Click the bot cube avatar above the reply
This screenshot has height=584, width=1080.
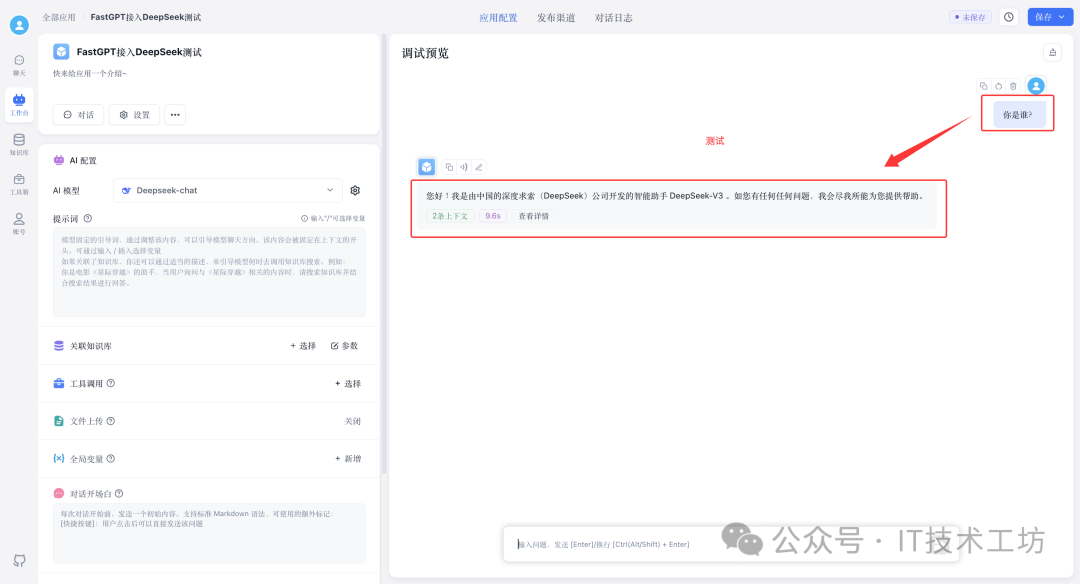(x=426, y=167)
